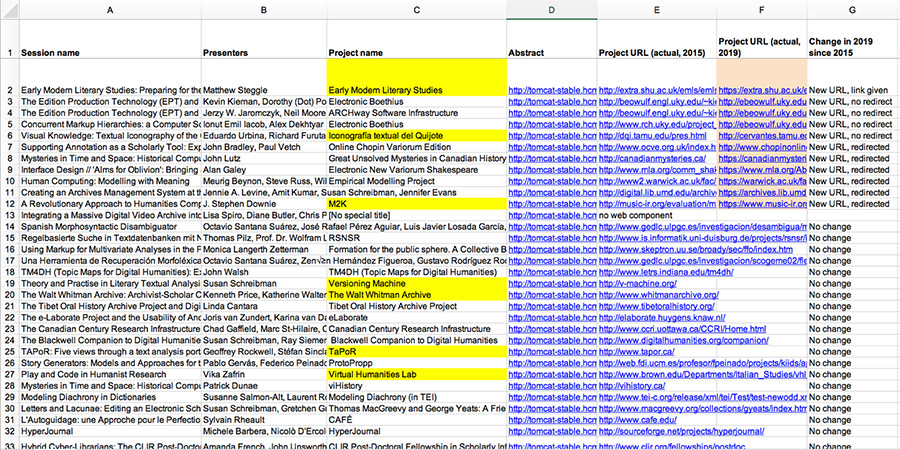Click 'Project URL (actual, 2019)' header cell
The height and width of the screenshot is (450, 900).
(x=762, y=39)
